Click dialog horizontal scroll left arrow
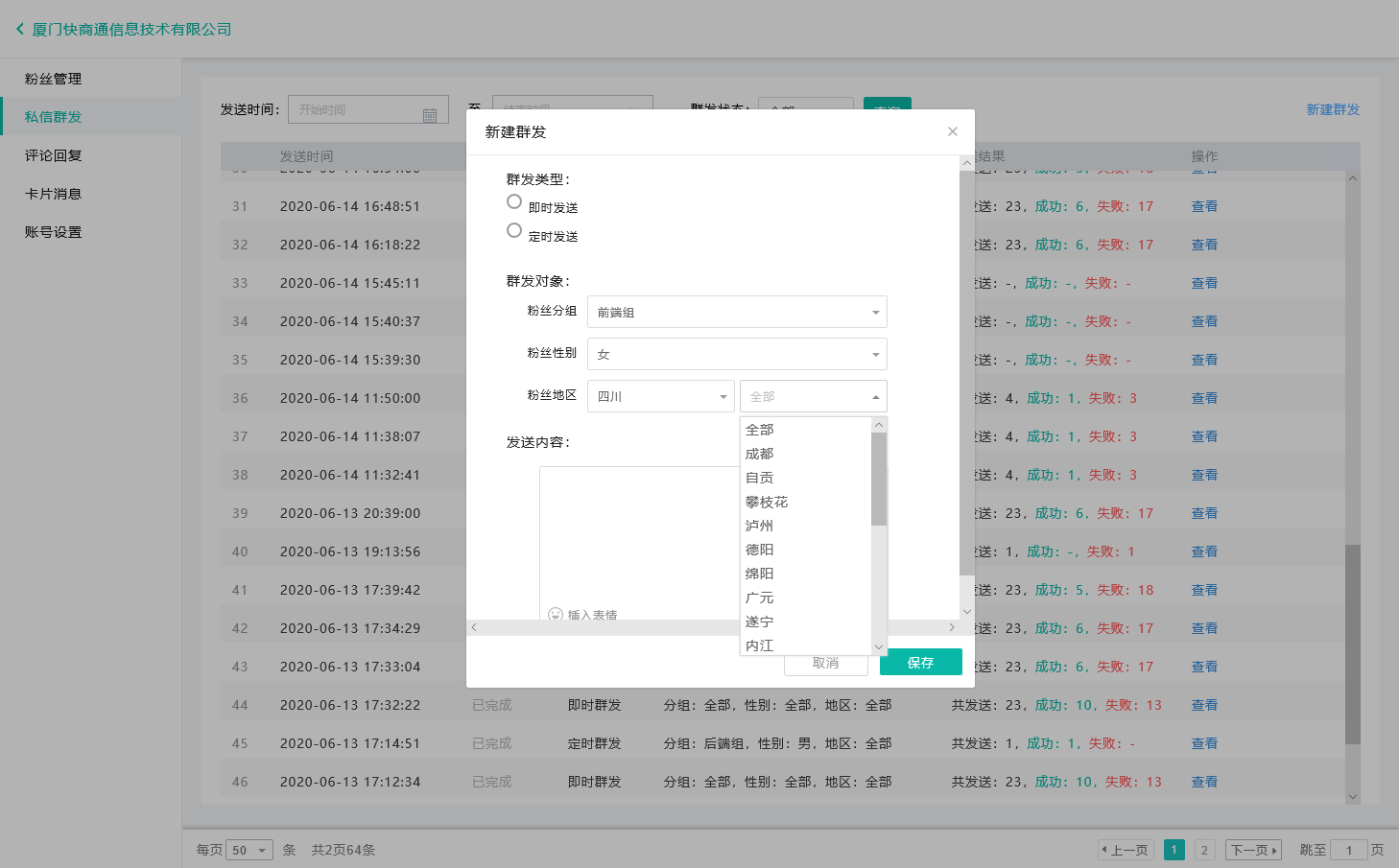Image resolution: width=1399 pixels, height=868 pixels. pyautogui.click(x=474, y=627)
